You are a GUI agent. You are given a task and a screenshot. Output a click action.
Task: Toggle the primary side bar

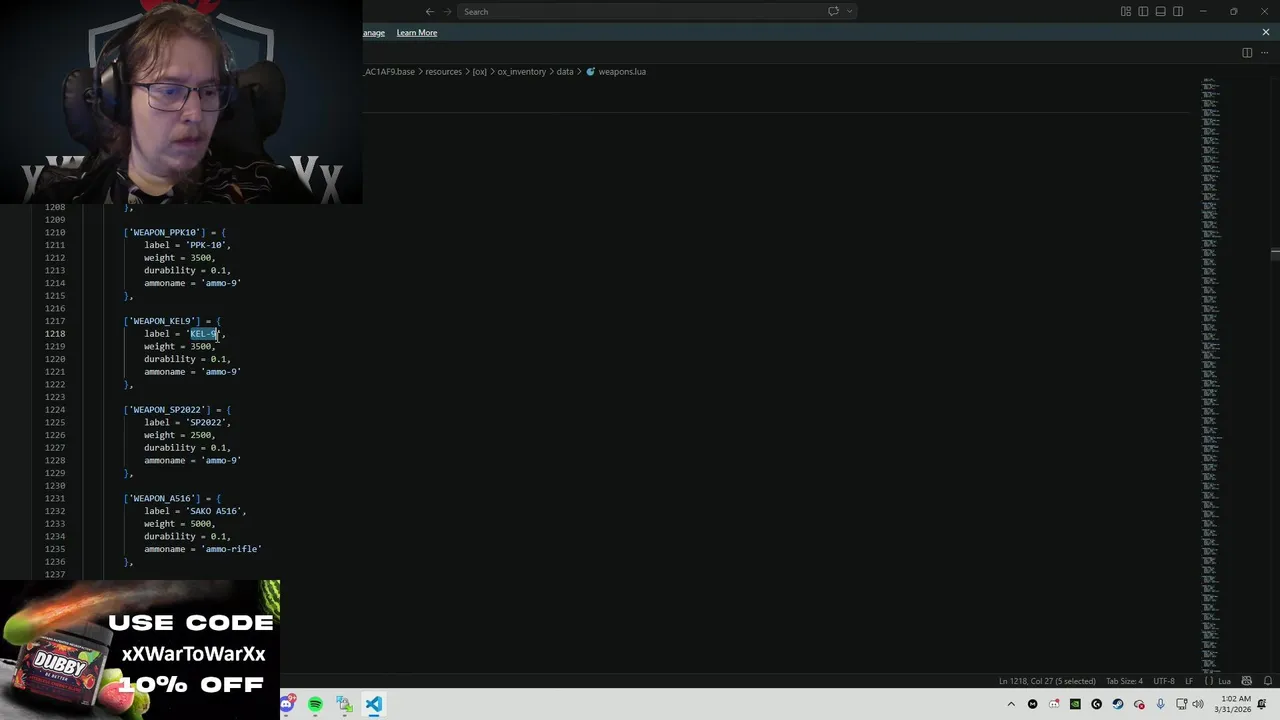click(x=1143, y=12)
